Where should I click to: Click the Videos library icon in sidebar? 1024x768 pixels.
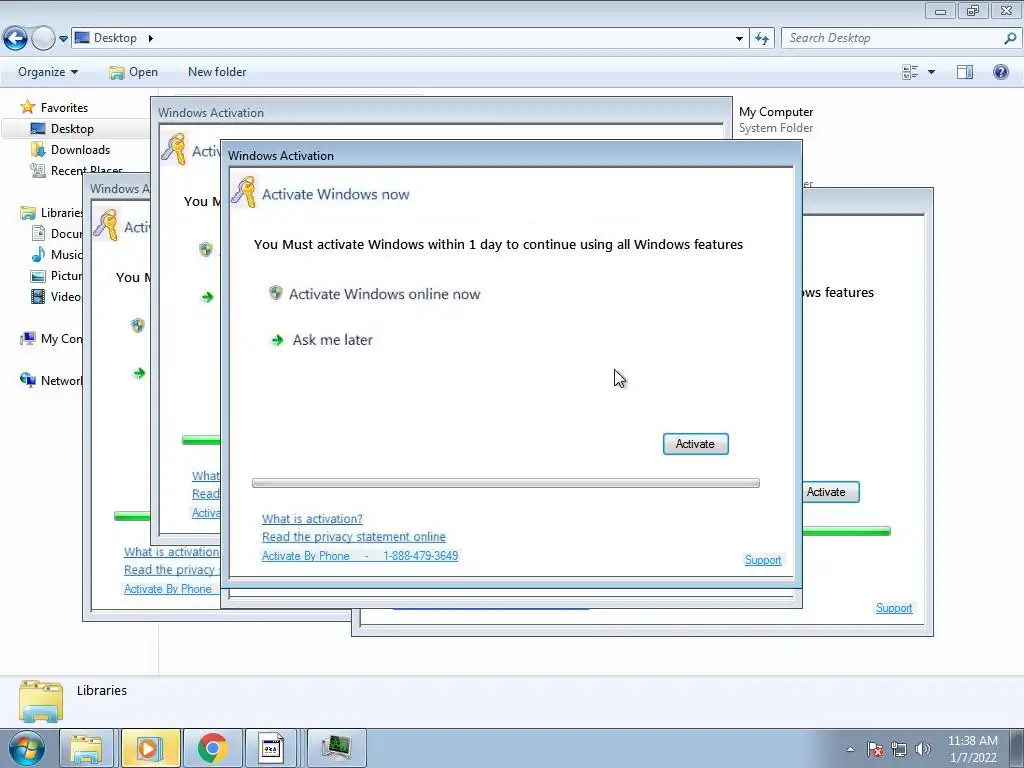click(39, 296)
